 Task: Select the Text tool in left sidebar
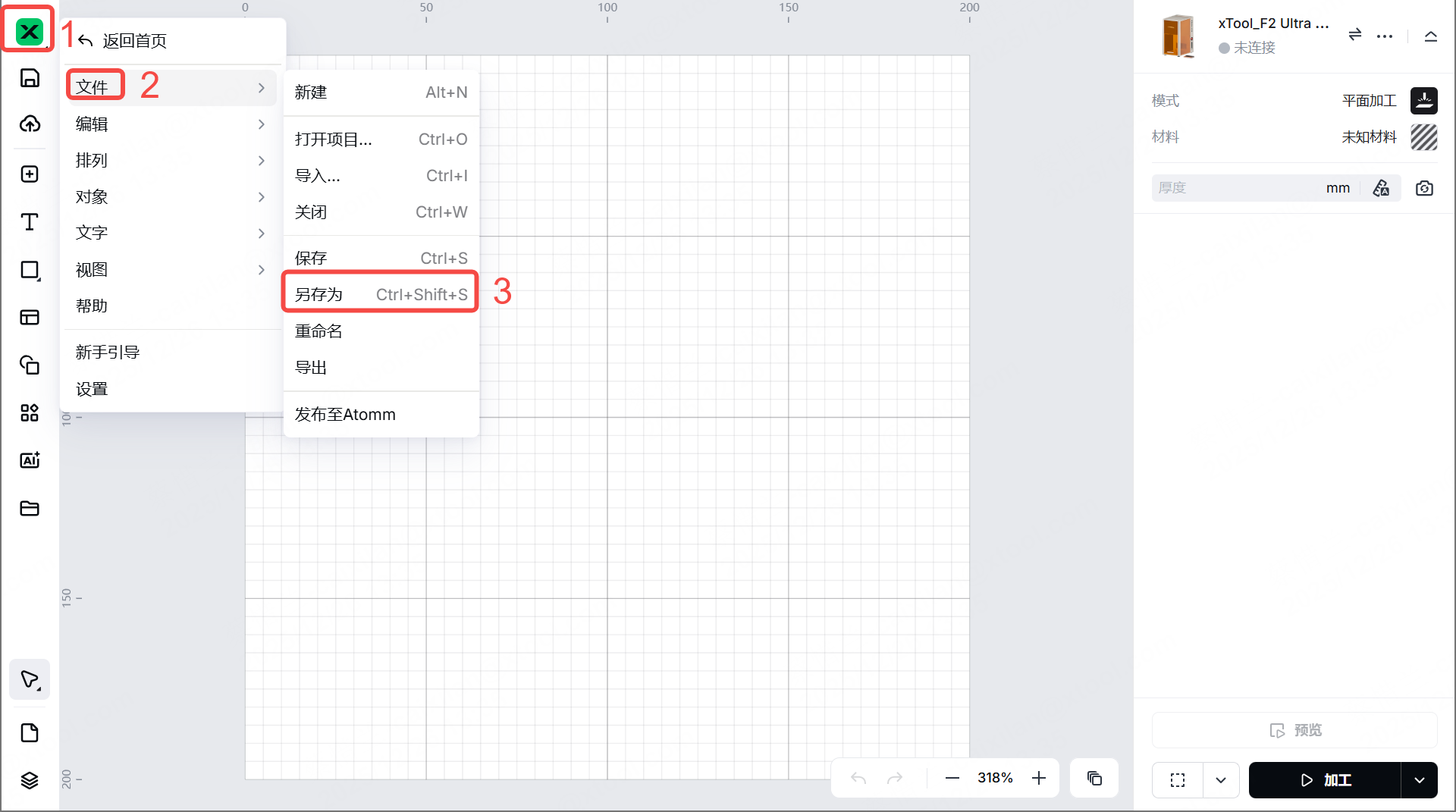(29, 222)
